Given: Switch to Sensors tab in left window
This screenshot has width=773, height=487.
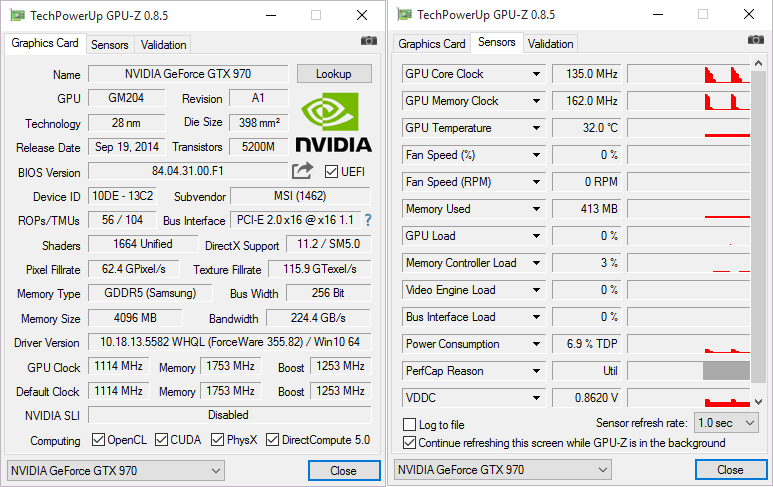Looking at the screenshot, I should click(109, 45).
